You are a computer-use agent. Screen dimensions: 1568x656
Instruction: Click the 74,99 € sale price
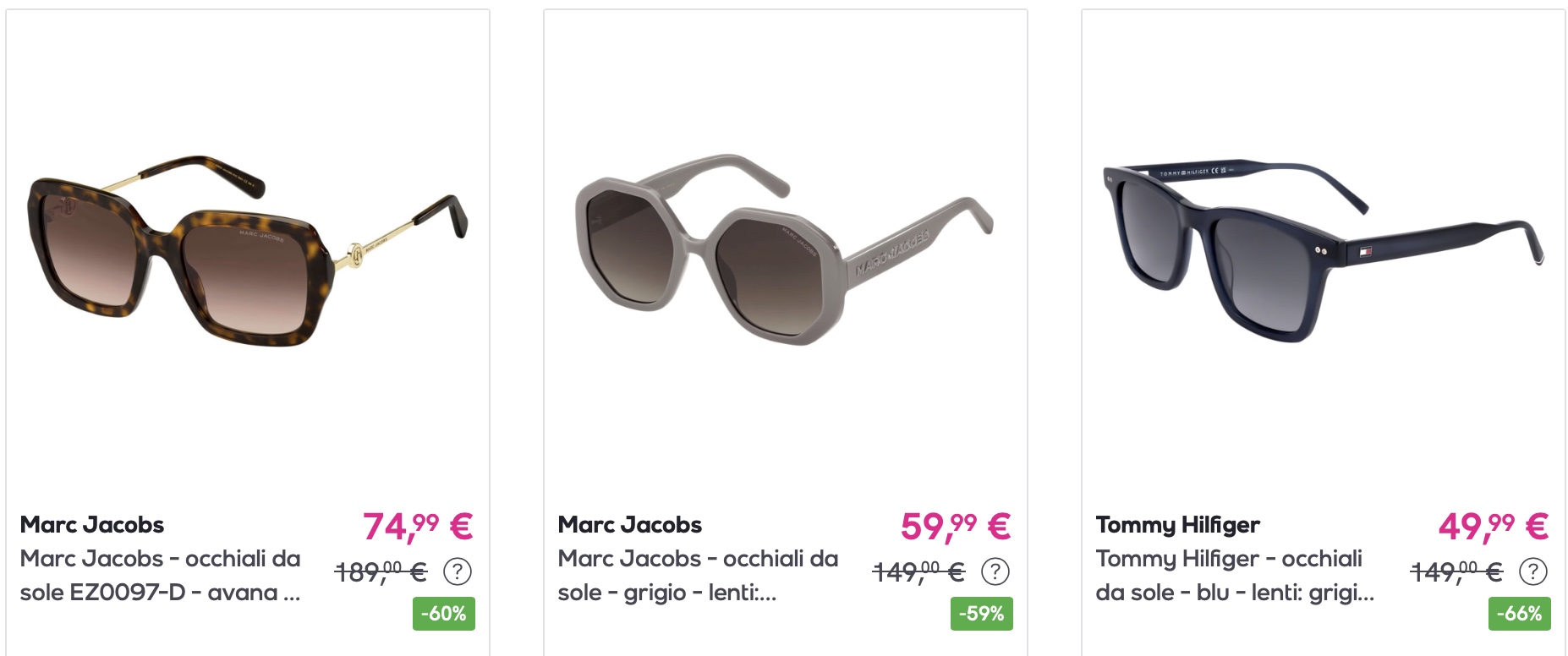point(418,527)
